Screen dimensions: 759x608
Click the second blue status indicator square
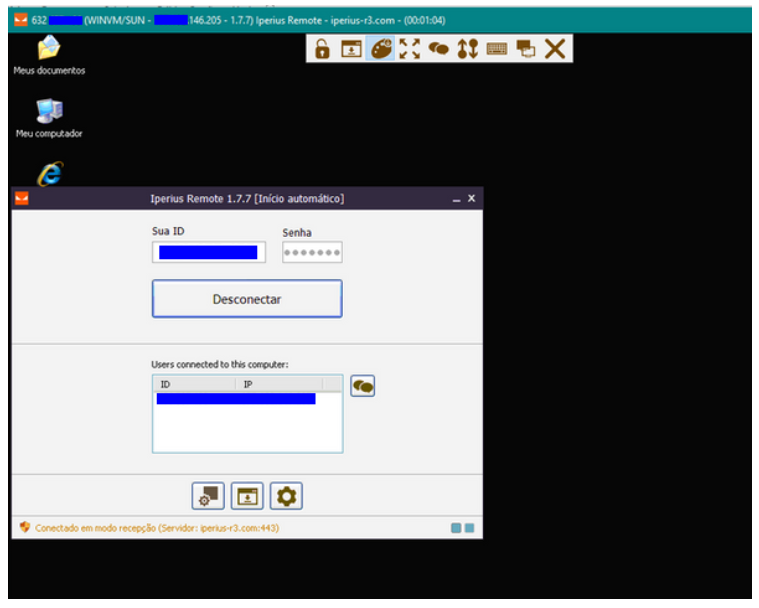pos(470,528)
